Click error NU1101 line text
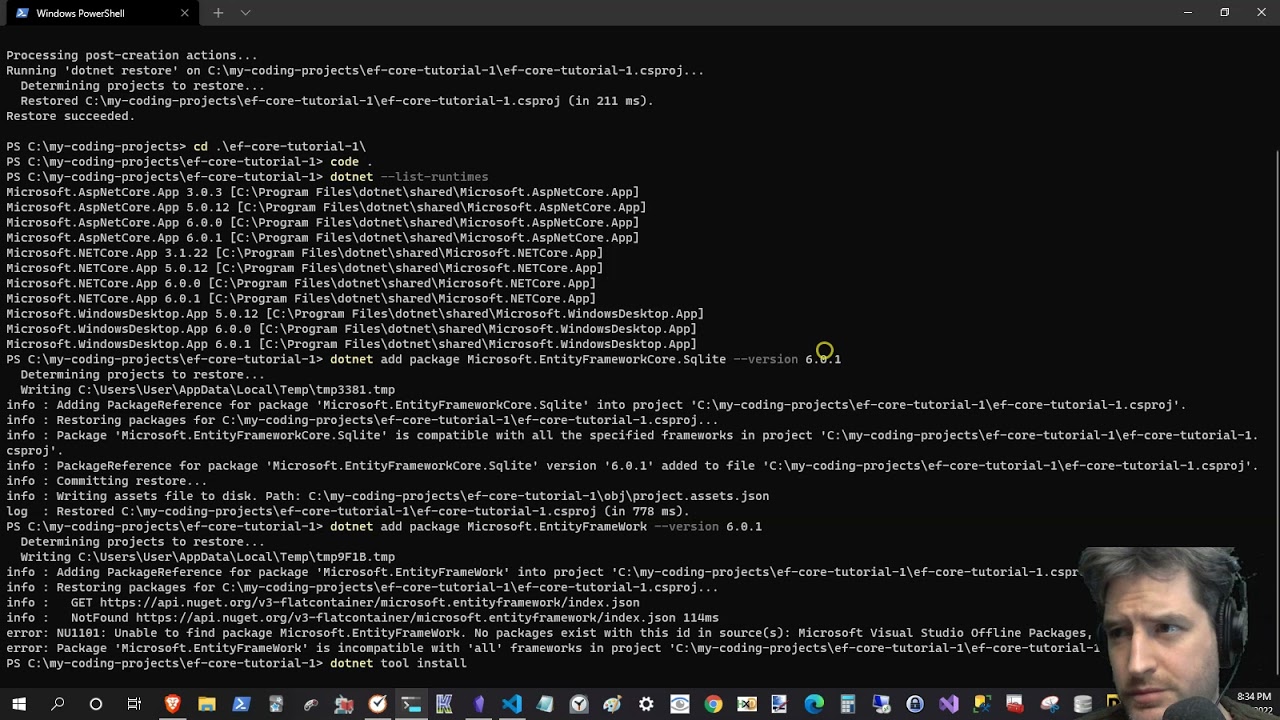The image size is (1280, 720). 548,633
